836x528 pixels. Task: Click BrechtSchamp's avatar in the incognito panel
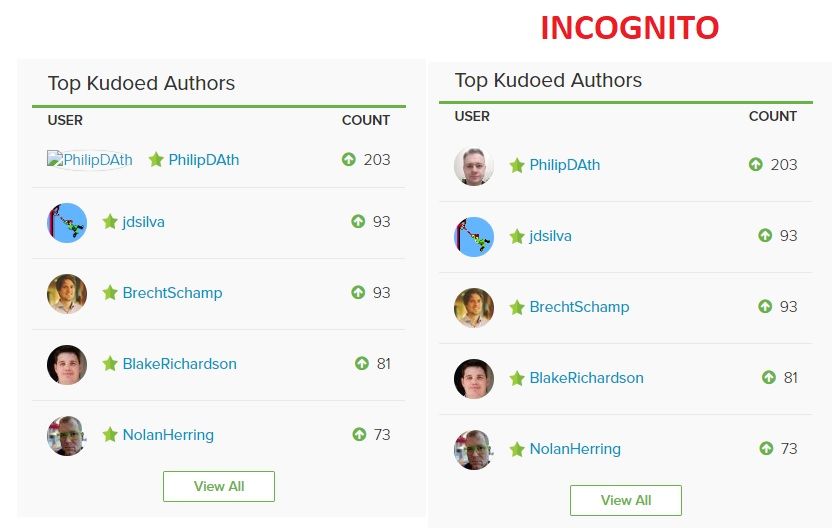coord(473,308)
